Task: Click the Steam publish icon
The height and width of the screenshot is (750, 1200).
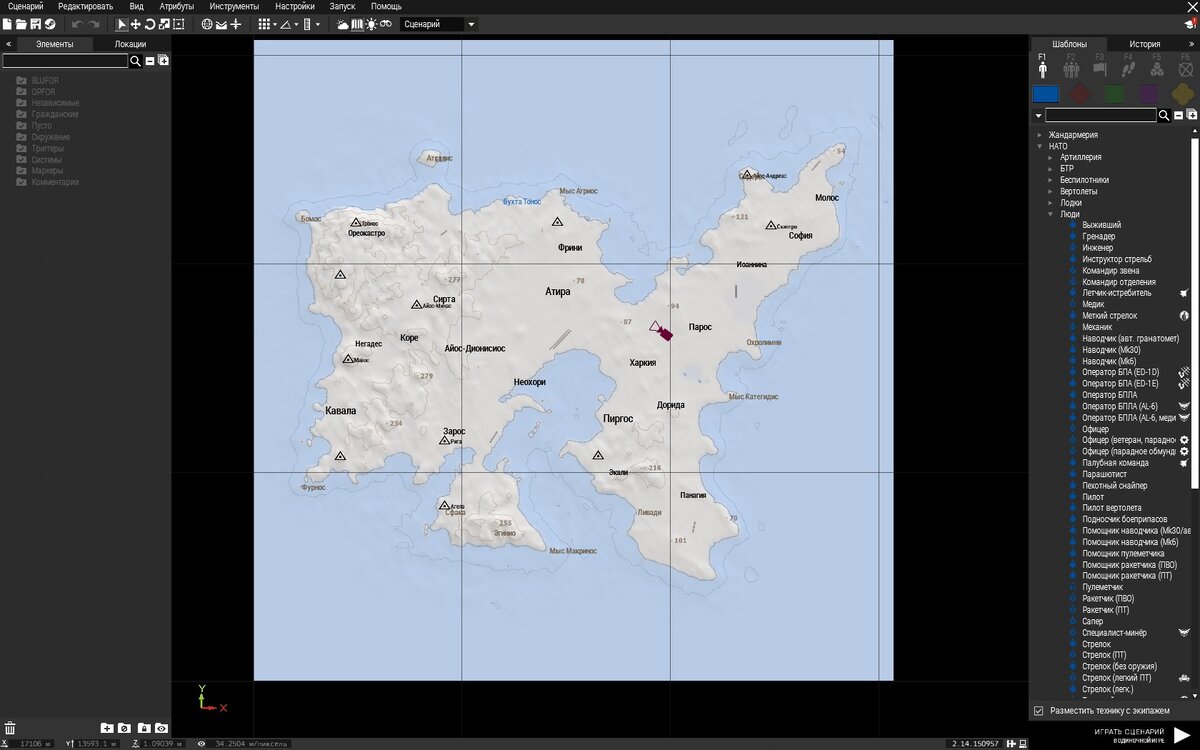Action: click(x=49, y=24)
